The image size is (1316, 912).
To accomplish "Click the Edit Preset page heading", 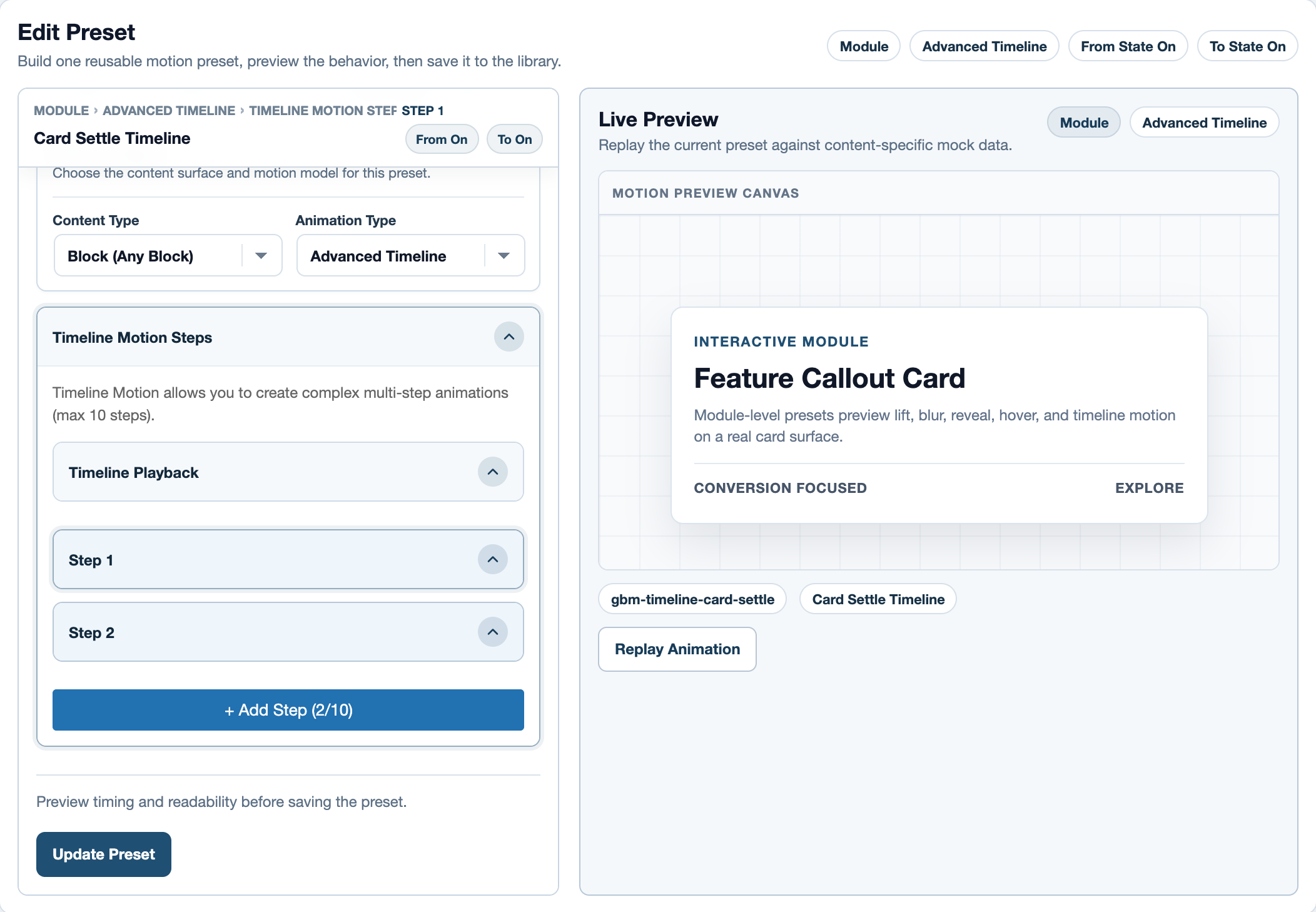I will click(76, 32).
